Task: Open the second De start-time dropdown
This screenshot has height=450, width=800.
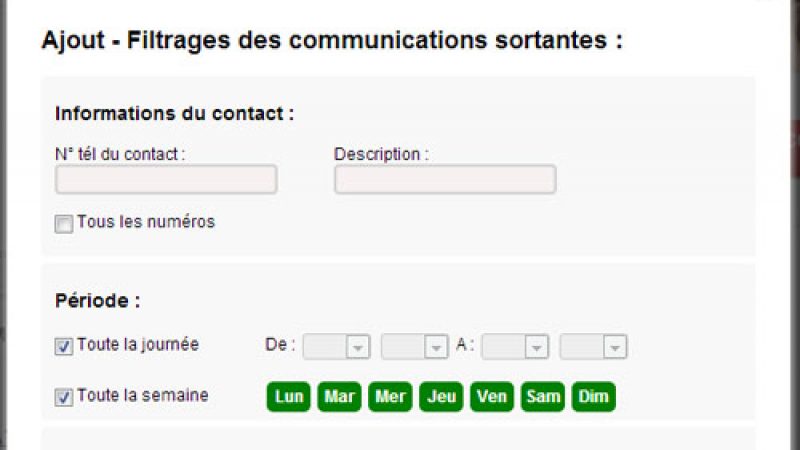Action: [414, 347]
